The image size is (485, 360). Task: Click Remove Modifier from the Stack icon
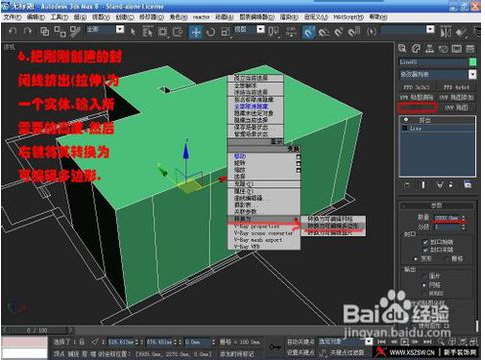pyautogui.click(x=451, y=185)
